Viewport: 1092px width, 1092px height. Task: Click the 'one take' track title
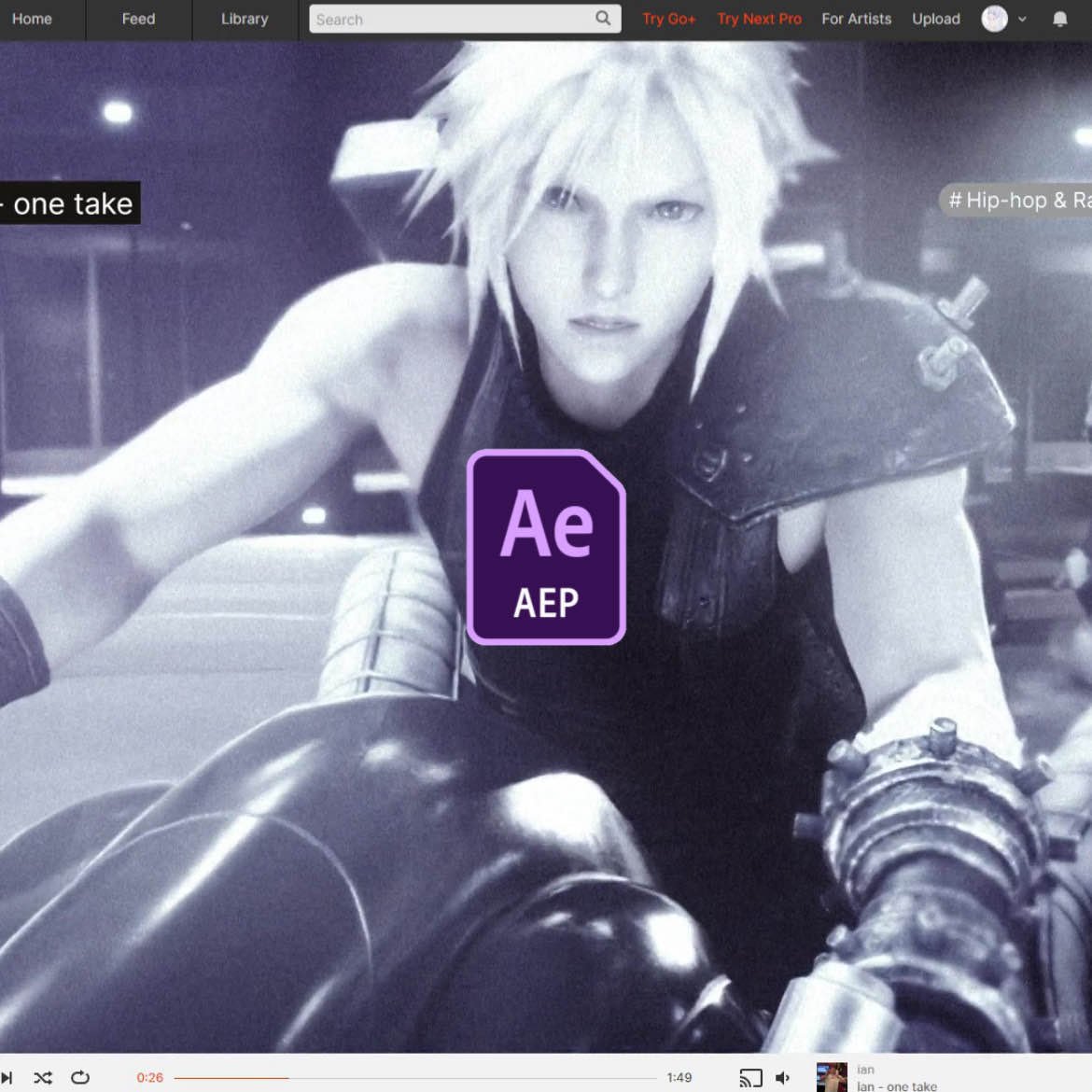tap(69, 203)
